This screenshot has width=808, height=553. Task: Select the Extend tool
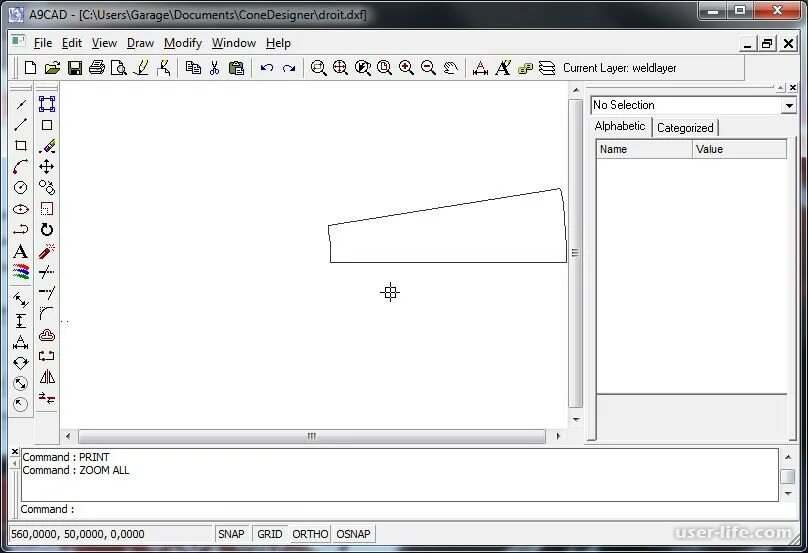pos(47,293)
